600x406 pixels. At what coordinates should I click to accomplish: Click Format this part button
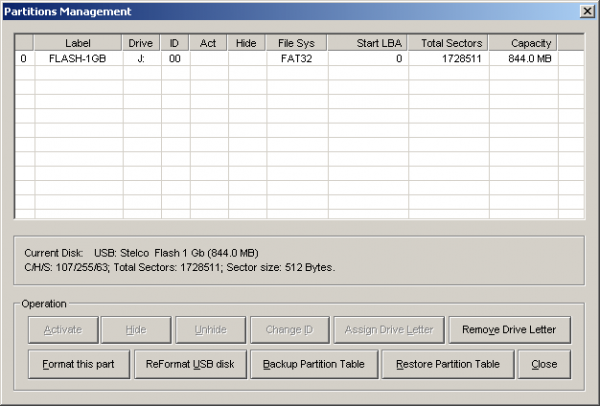79,364
